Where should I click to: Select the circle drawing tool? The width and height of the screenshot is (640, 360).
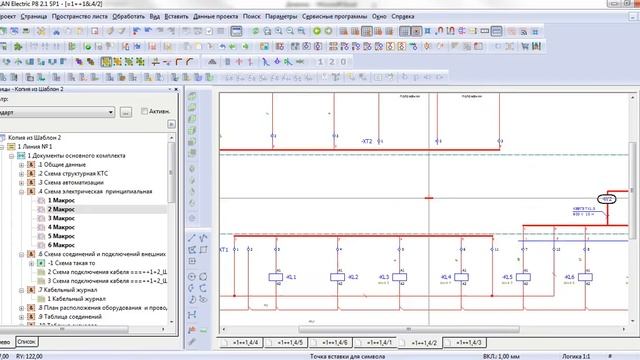pyautogui.click(x=192, y=277)
